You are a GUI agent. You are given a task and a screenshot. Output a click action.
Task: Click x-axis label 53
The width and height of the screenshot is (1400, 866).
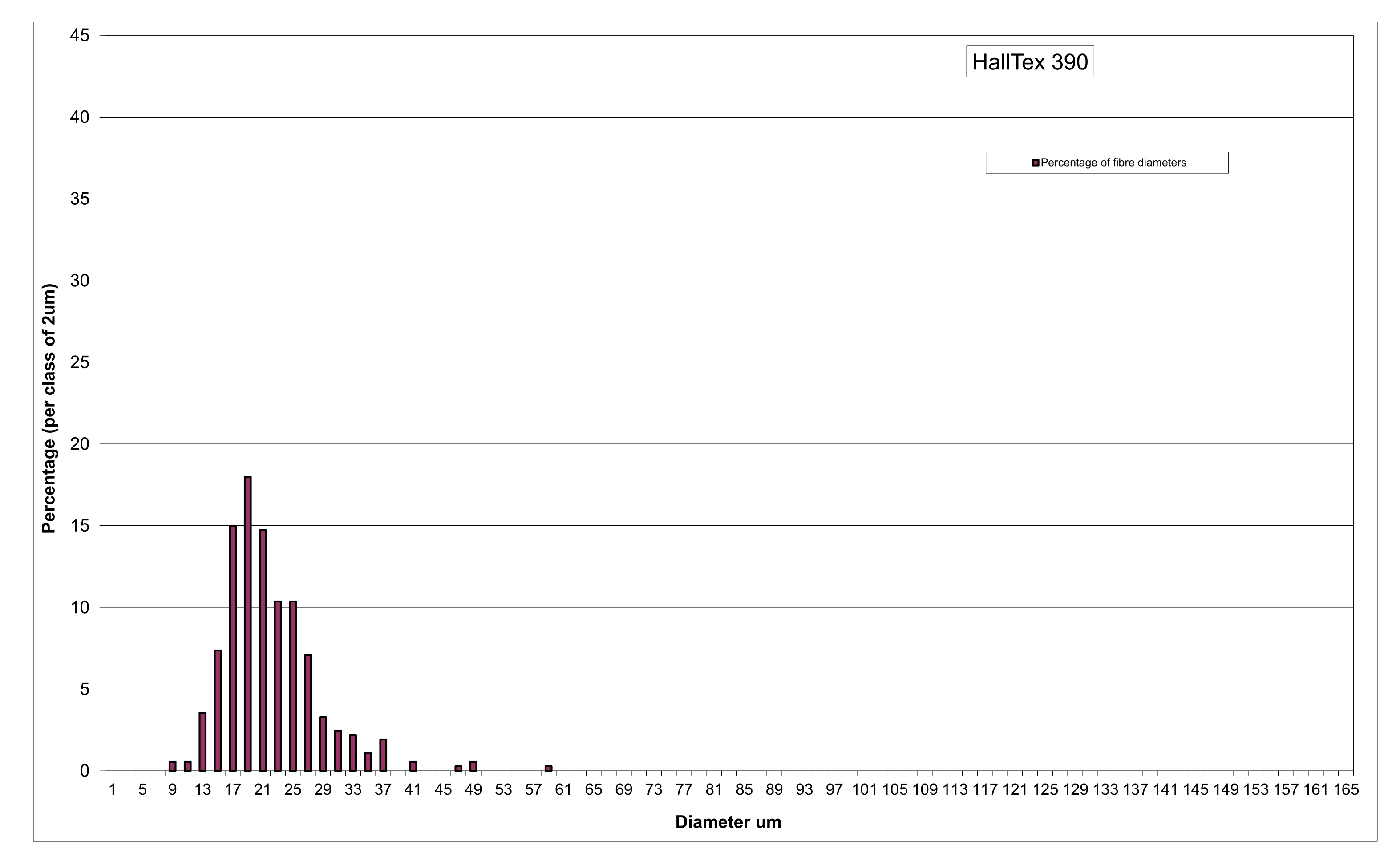tap(503, 790)
